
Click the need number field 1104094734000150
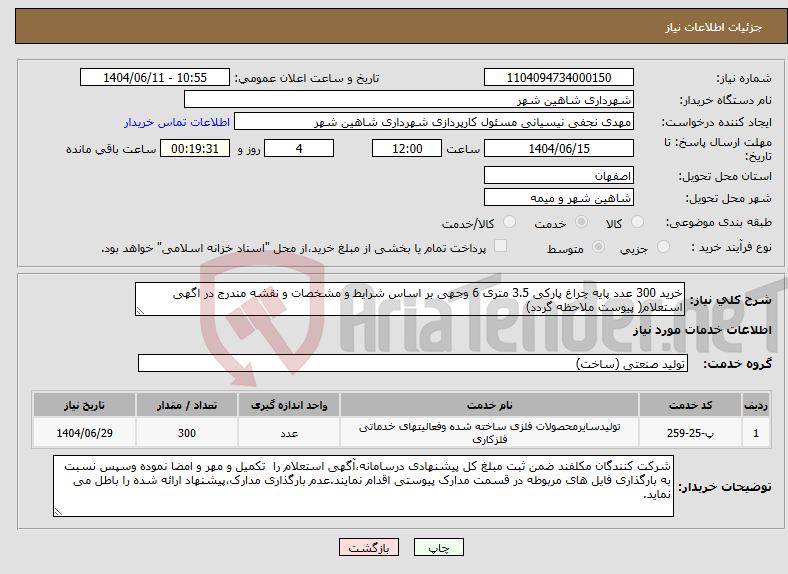559,77
